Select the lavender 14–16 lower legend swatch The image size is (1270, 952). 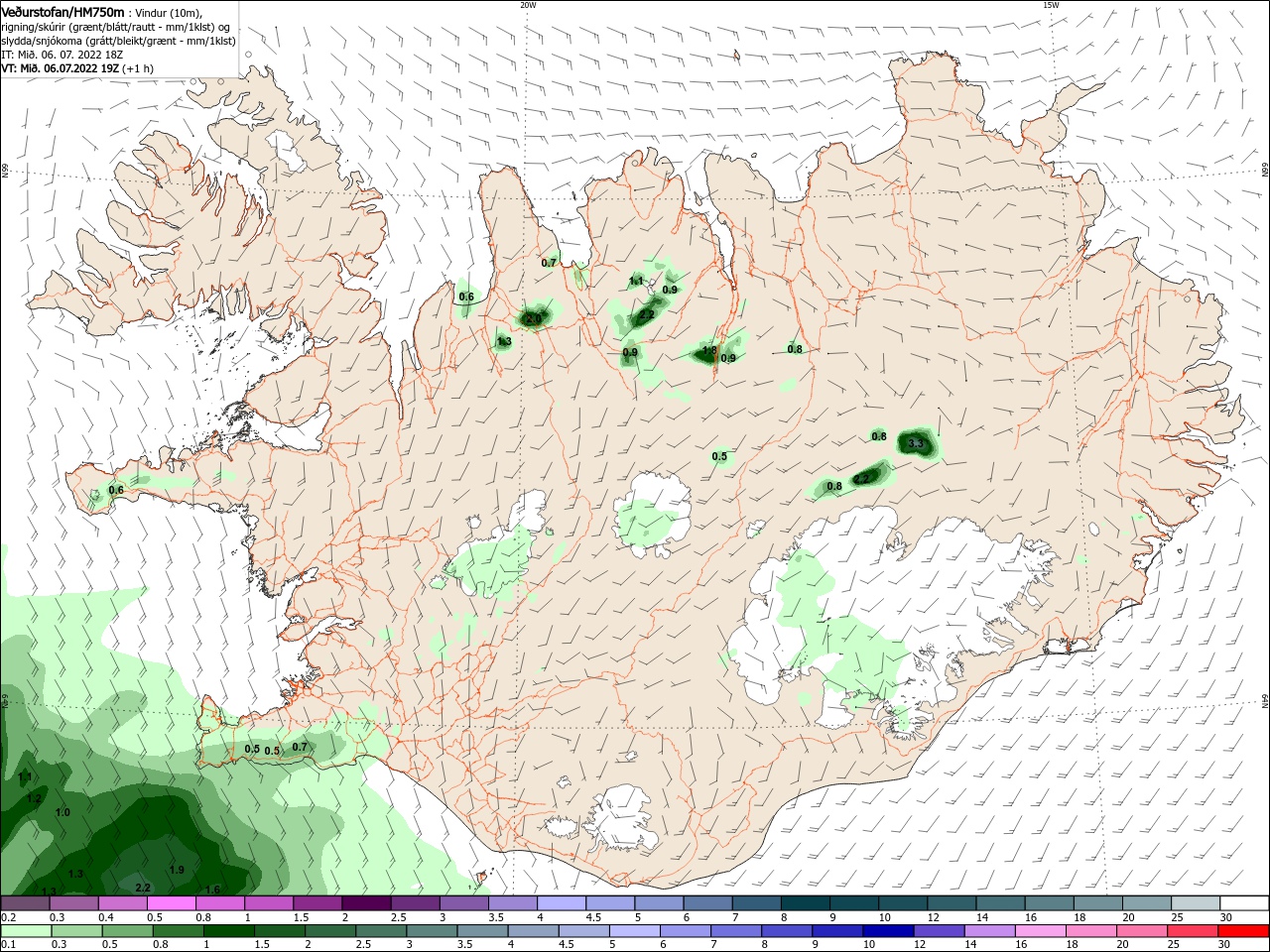click(x=990, y=930)
